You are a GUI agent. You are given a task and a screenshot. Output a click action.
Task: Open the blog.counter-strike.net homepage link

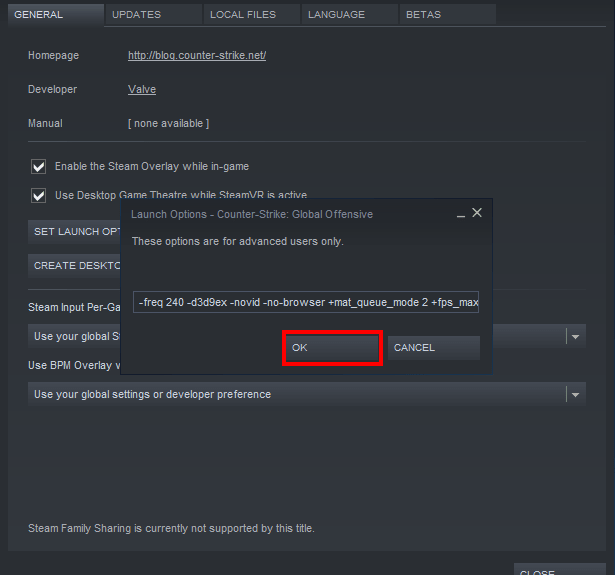coord(197,55)
